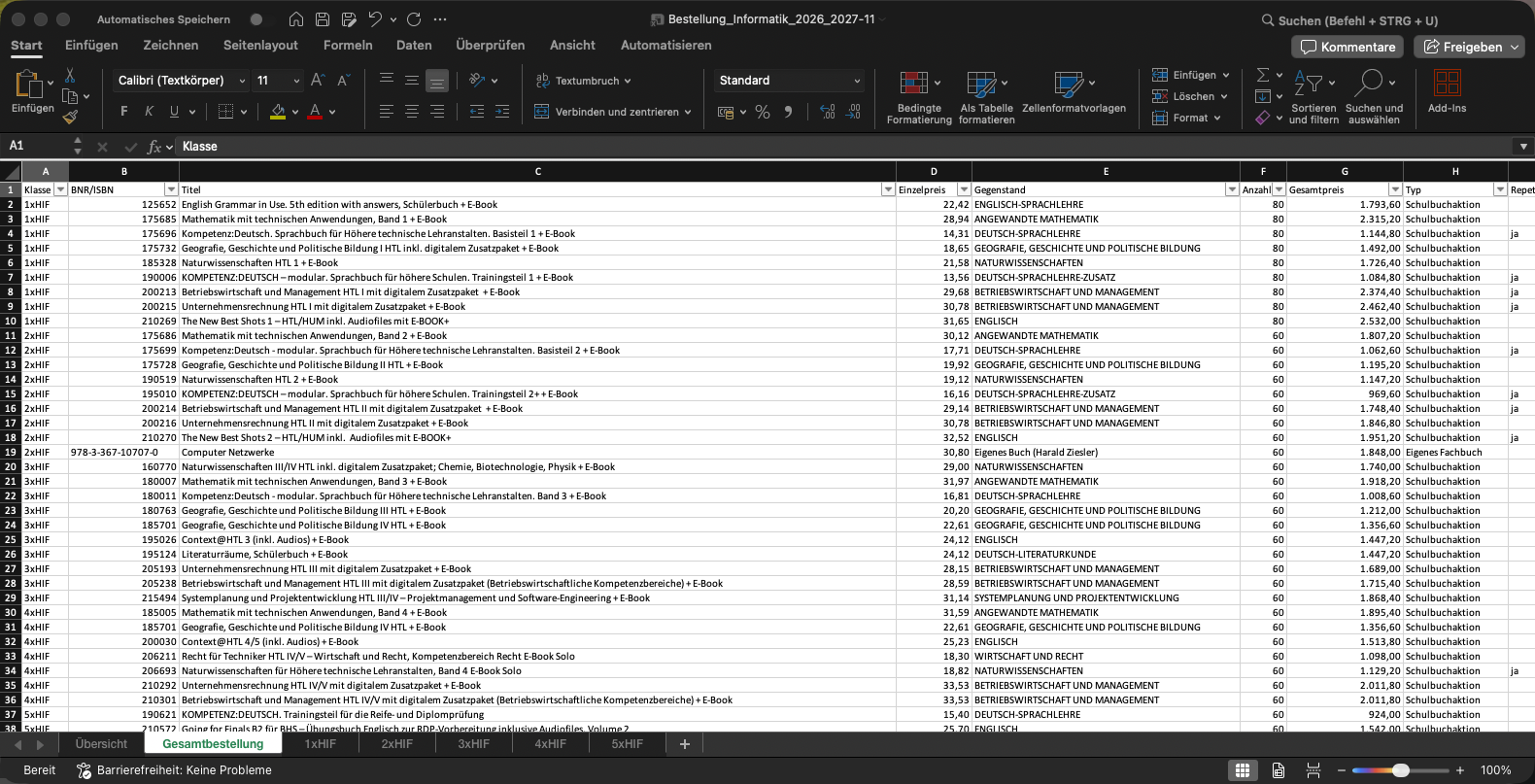Open the Einfügen ribbon tab
The width and height of the screenshot is (1535, 784).
[91, 45]
